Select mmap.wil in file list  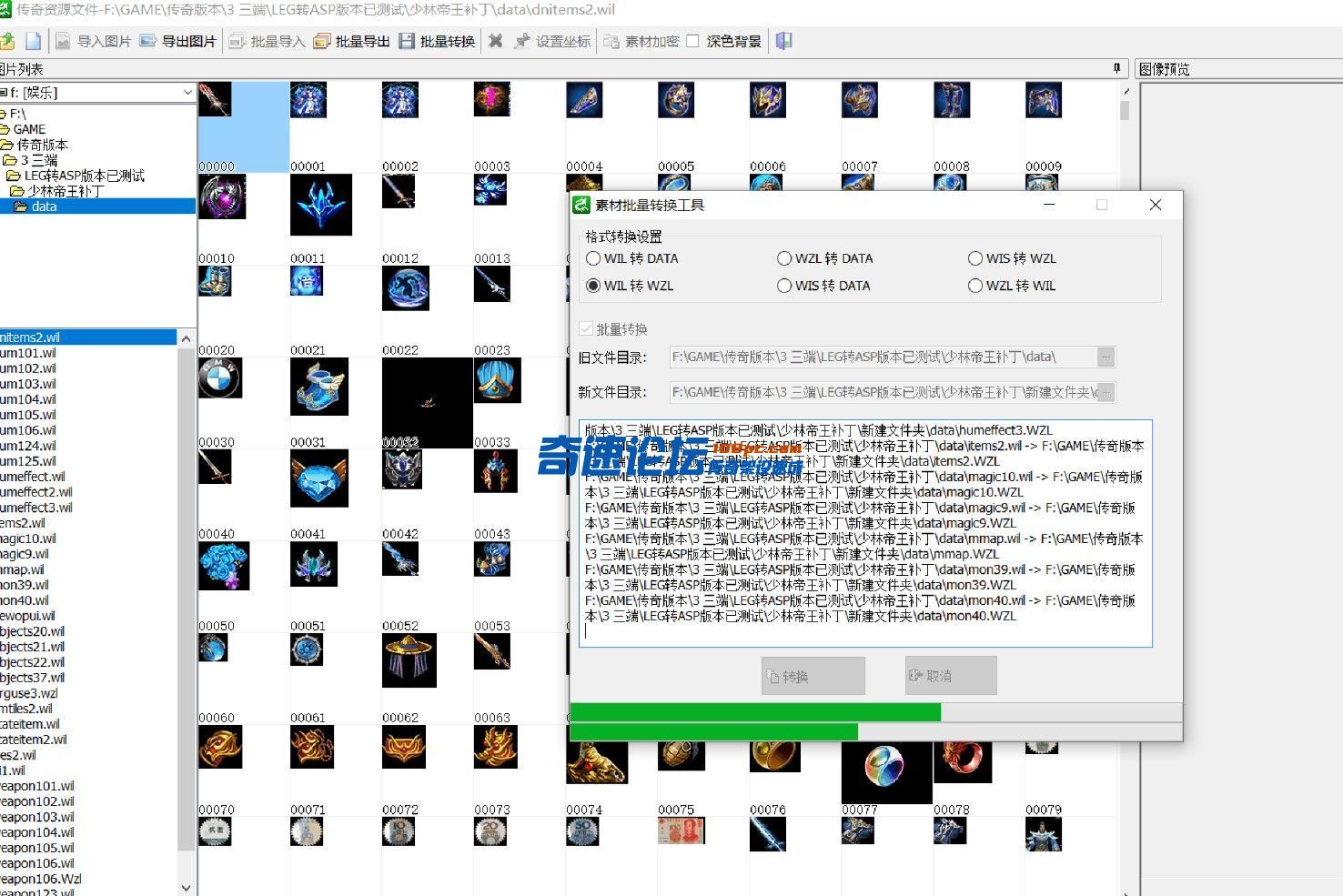[x=23, y=569]
